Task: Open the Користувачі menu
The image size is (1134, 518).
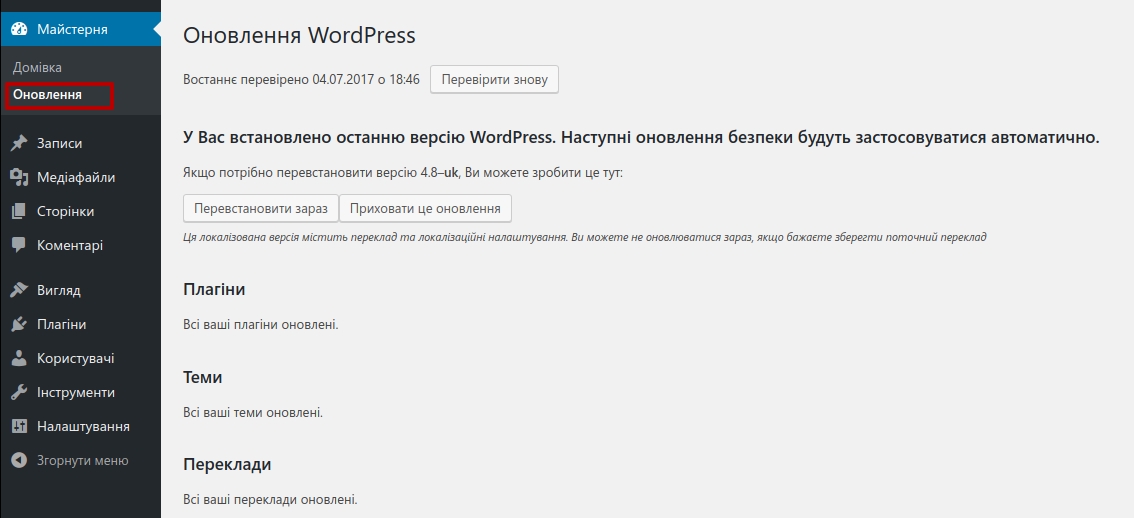Action: point(80,358)
